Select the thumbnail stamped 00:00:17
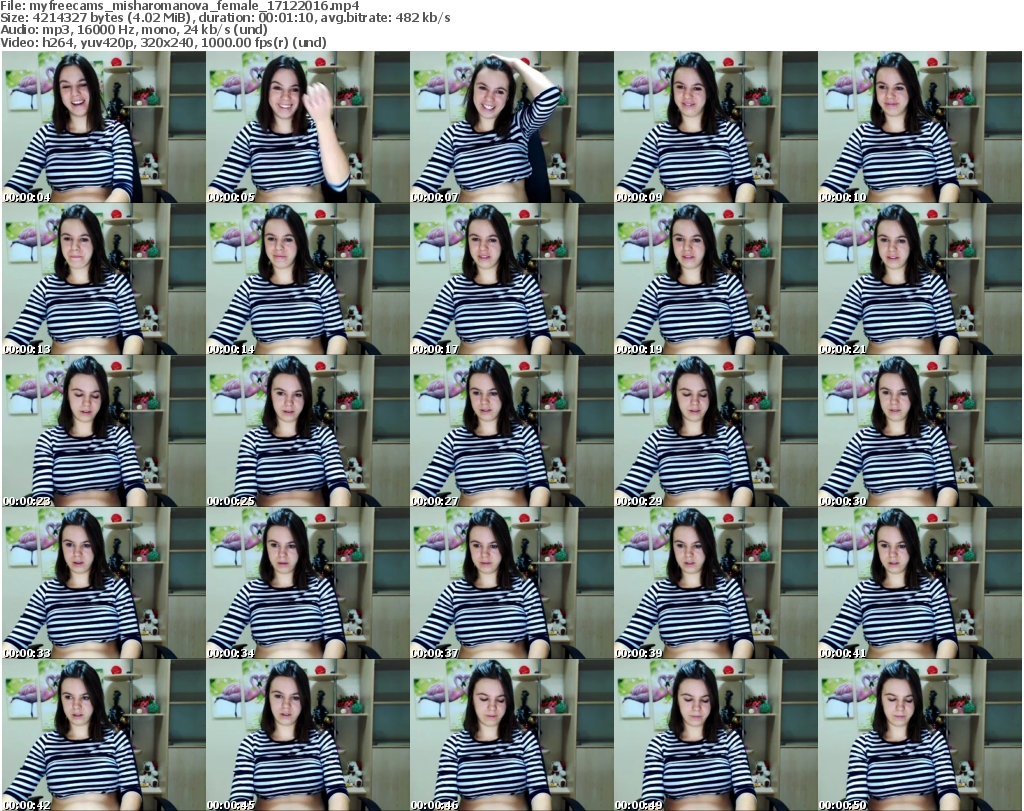 pos(511,280)
